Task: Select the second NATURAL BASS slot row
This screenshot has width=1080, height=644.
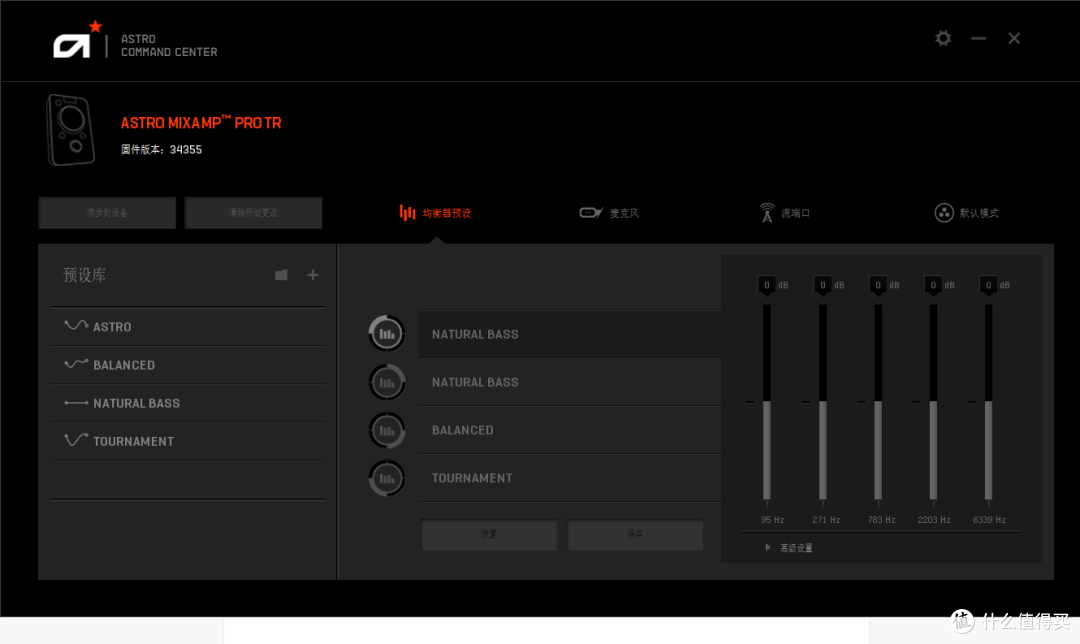Action: [x=570, y=382]
